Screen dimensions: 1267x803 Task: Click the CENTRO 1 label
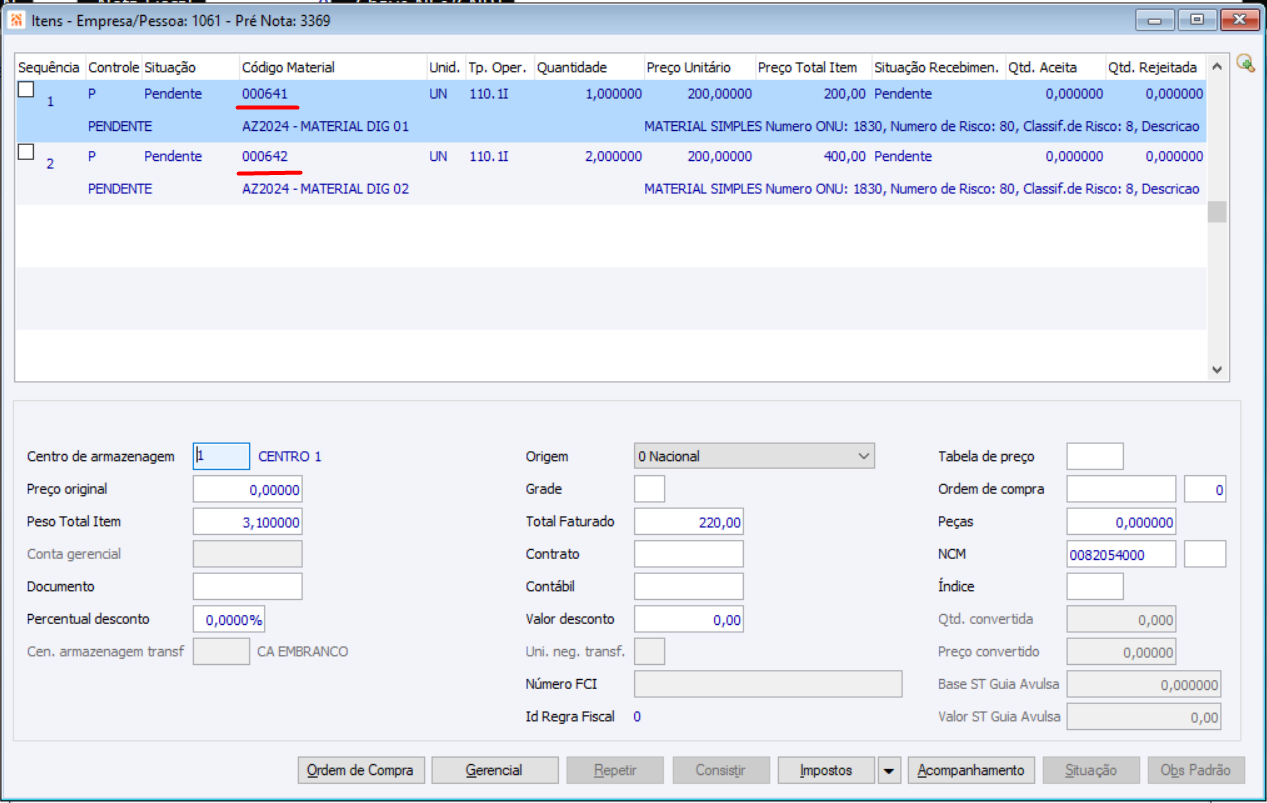(x=290, y=456)
